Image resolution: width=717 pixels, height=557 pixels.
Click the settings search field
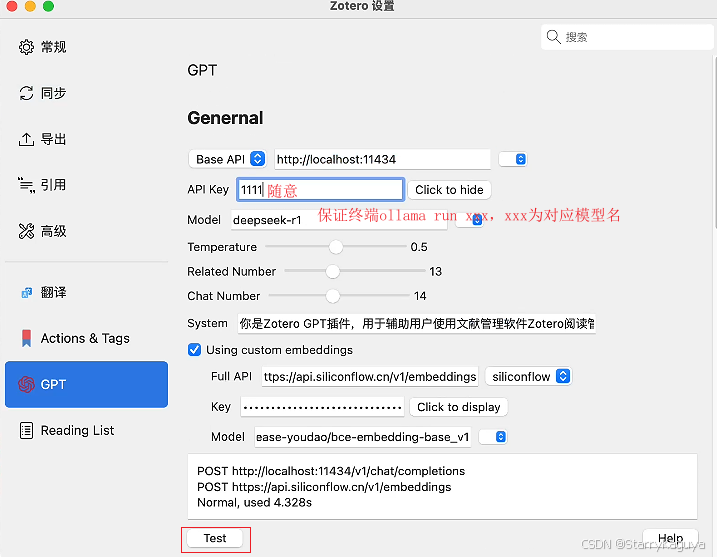[627, 37]
